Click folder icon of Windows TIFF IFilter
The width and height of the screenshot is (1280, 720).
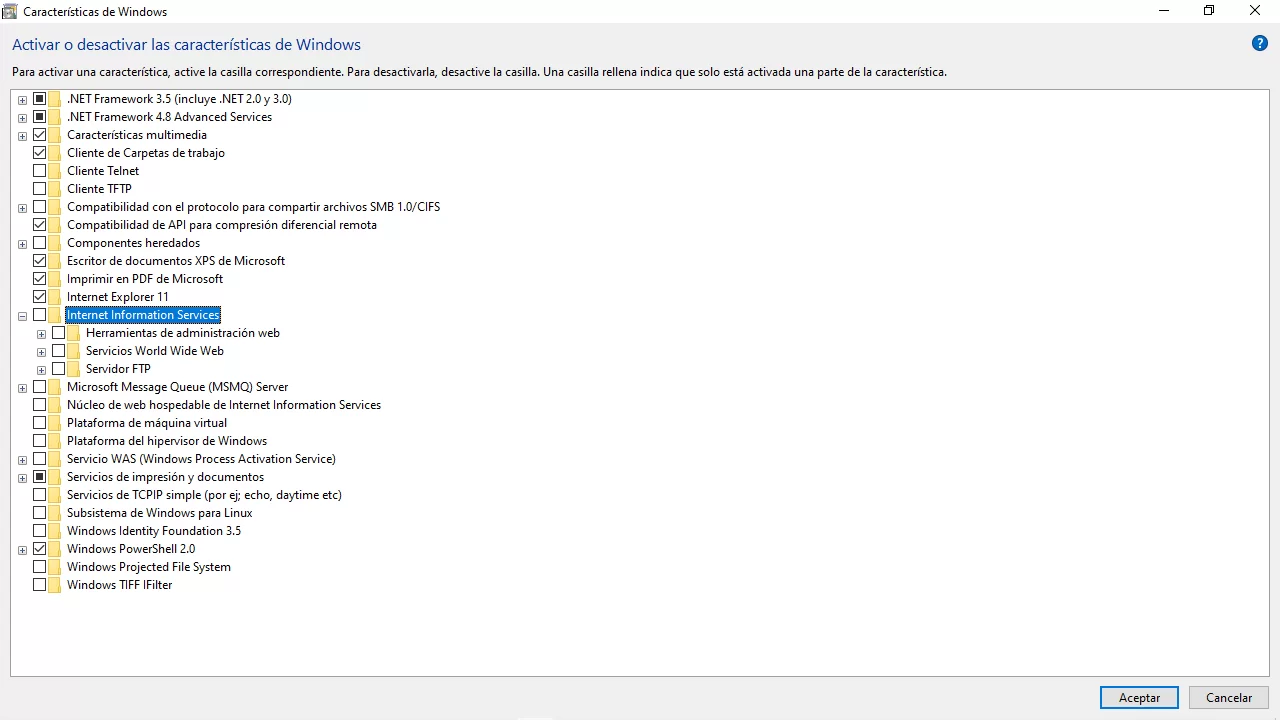tap(55, 585)
